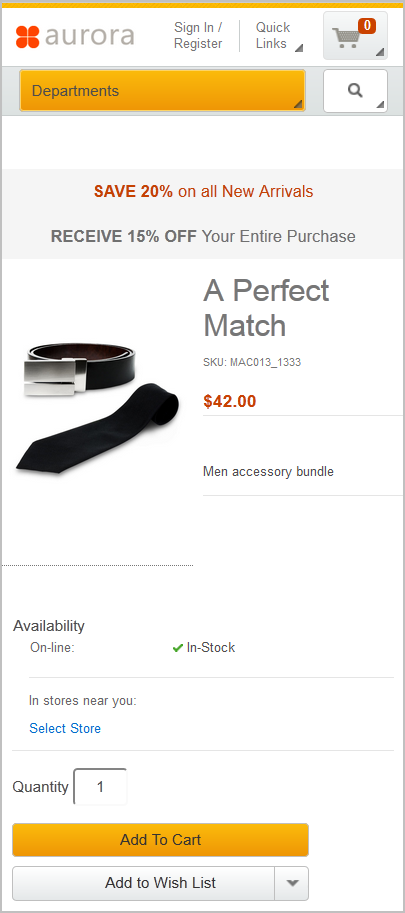Click the magnifier search icon

click(x=355, y=90)
